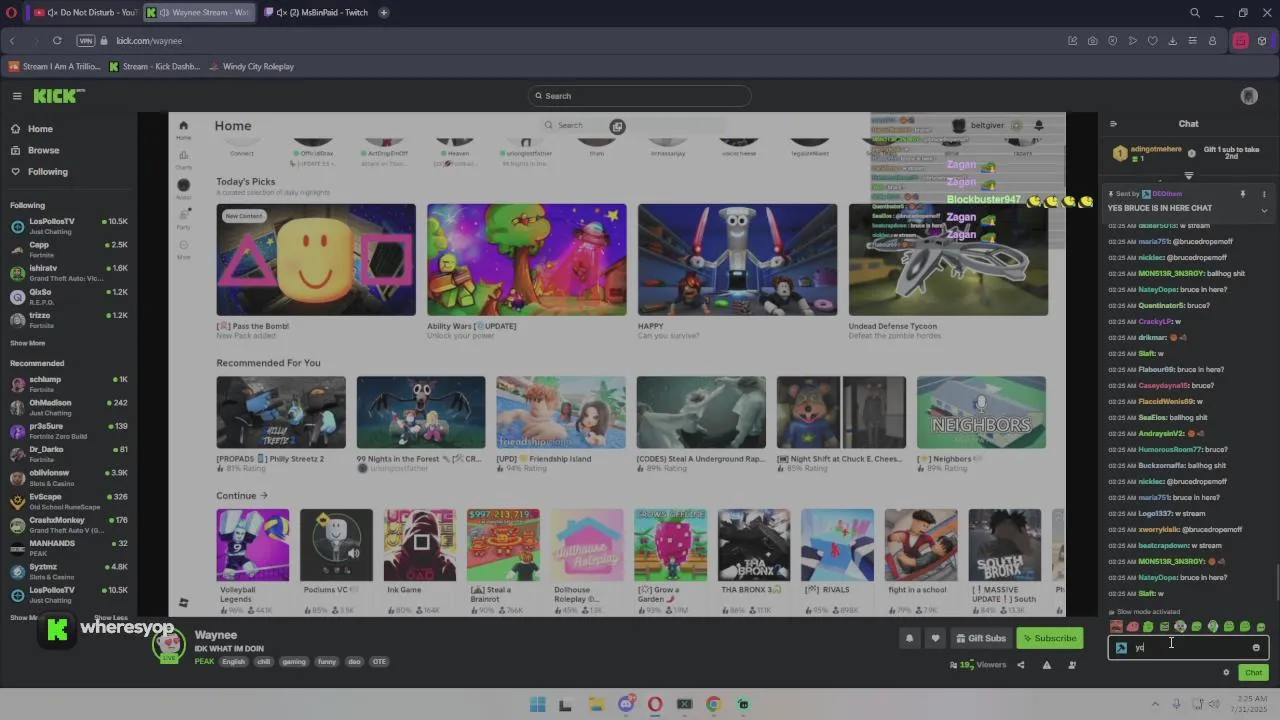Open LosPollosTV channel in Following
The height and width of the screenshot is (720, 1280).
click(x=69, y=226)
